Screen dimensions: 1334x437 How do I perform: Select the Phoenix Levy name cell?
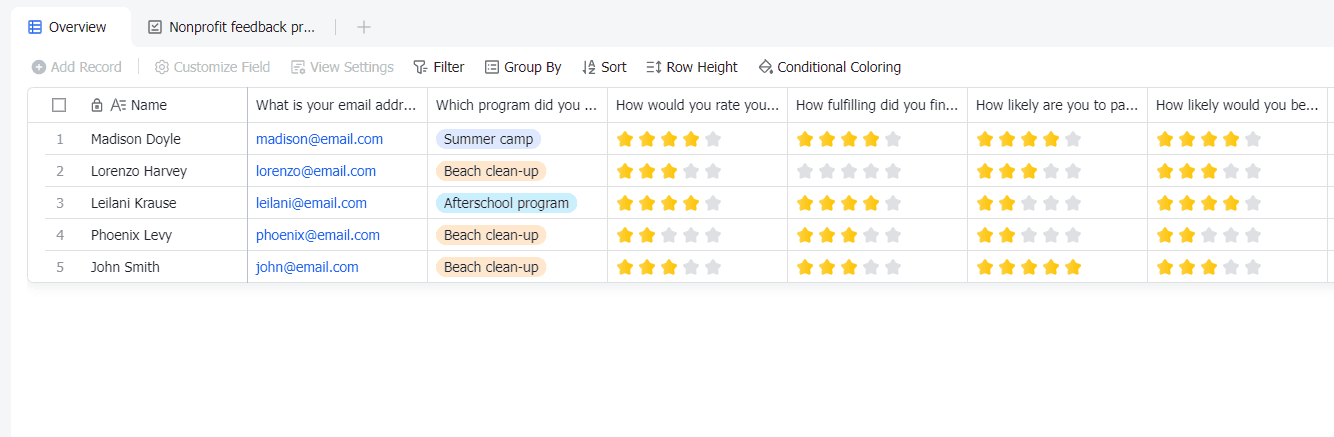click(x=131, y=235)
